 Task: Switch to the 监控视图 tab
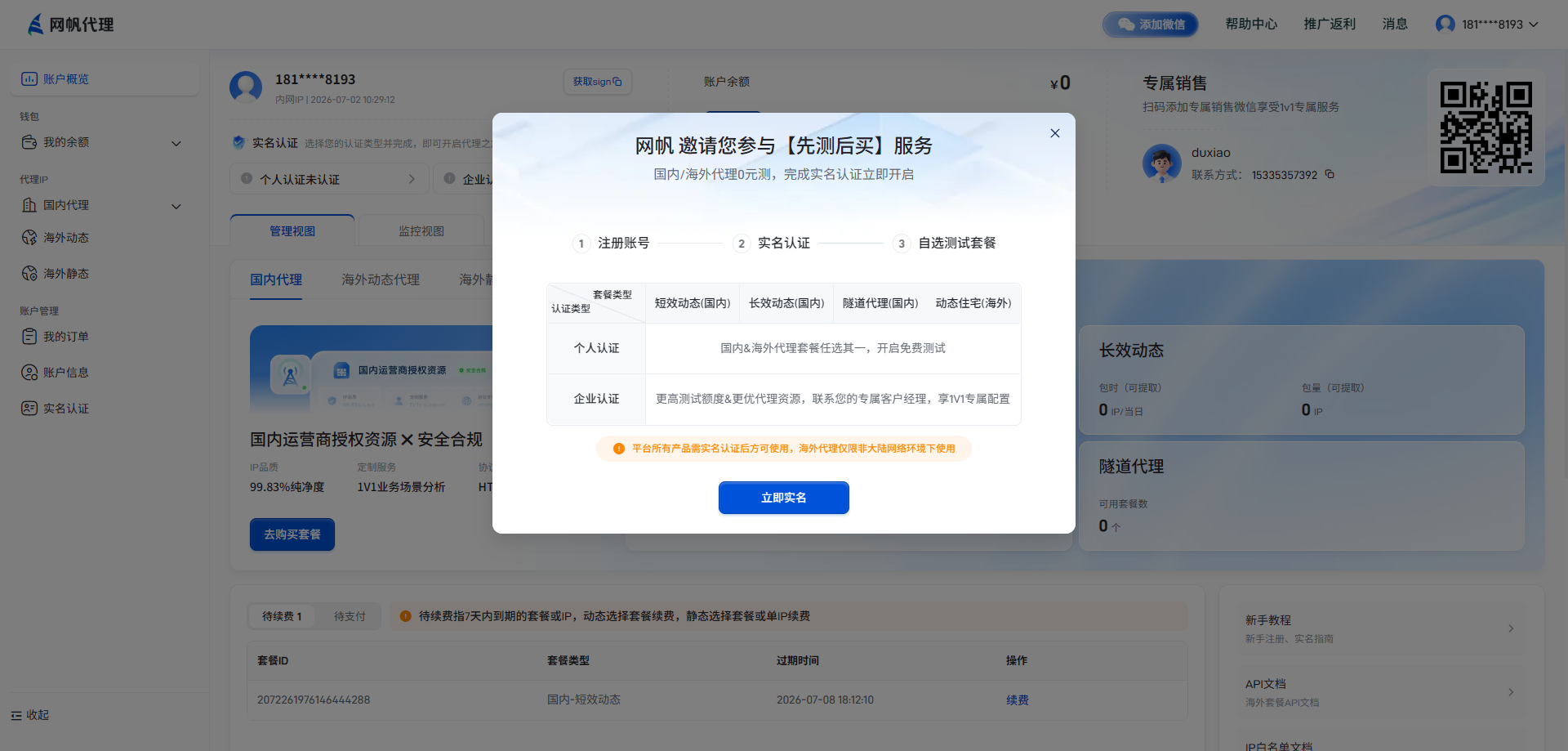point(421,231)
